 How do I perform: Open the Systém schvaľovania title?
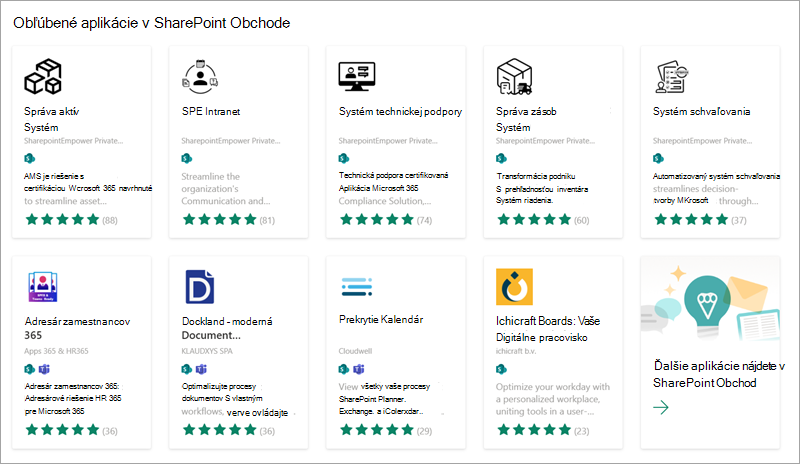702,111
